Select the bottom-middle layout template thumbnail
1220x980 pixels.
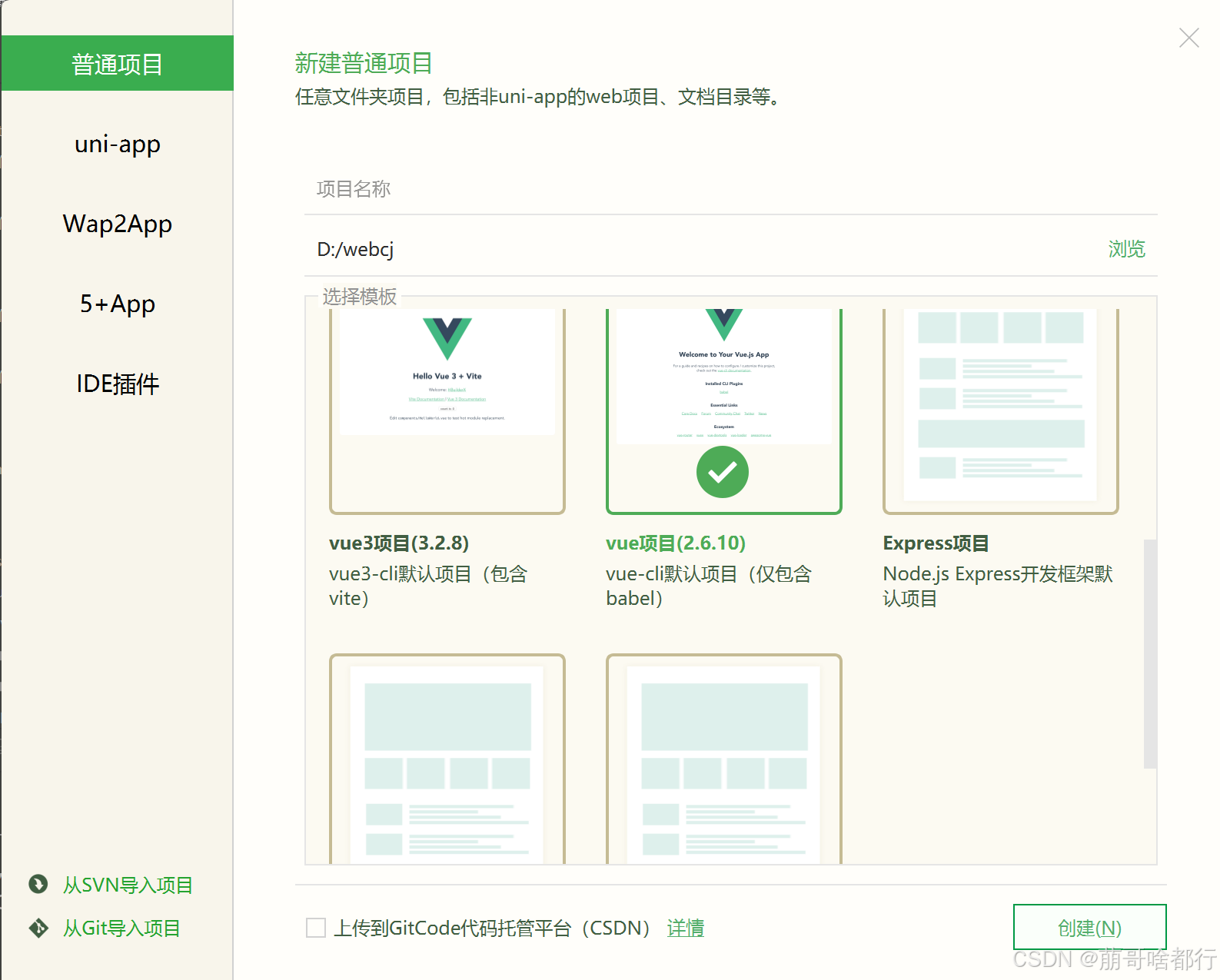click(724, 759)
